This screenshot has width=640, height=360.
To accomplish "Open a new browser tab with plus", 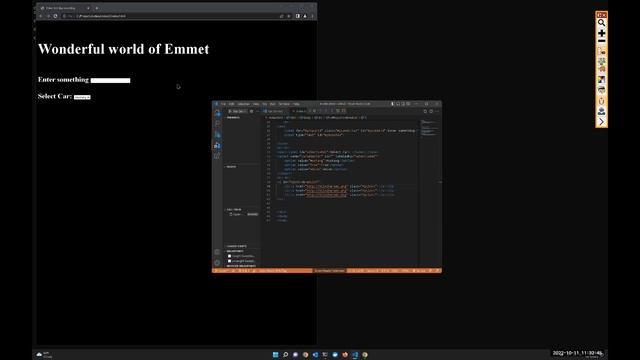I will 97,8.
